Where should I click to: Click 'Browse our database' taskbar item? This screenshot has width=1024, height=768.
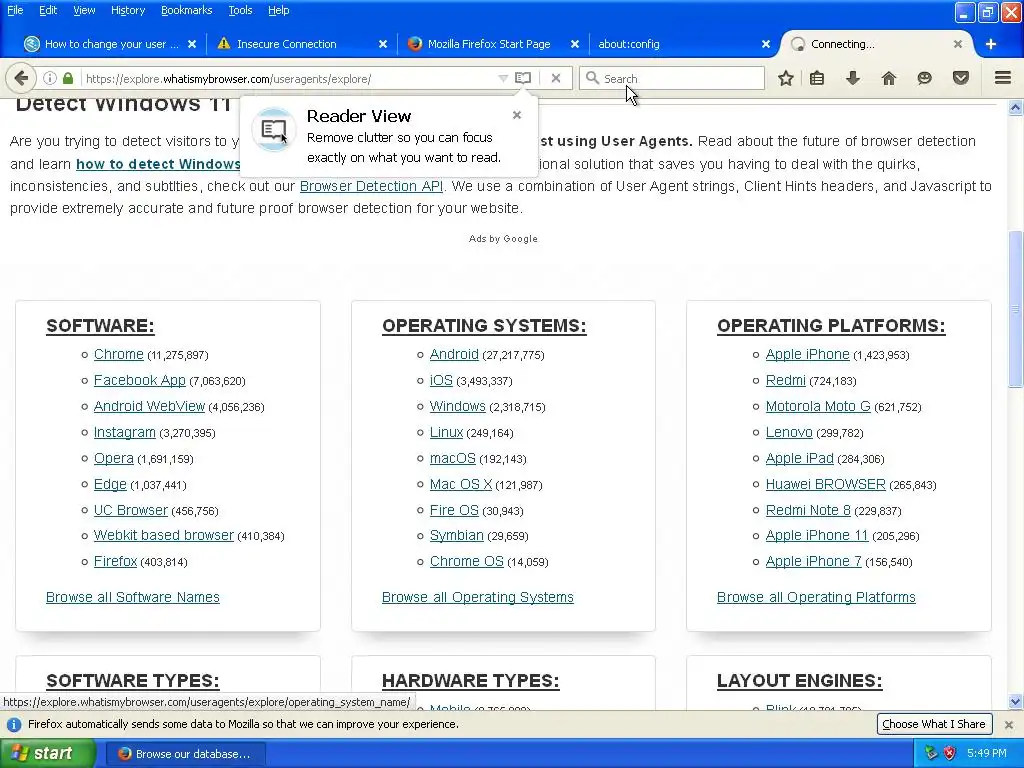pos(185,754)
